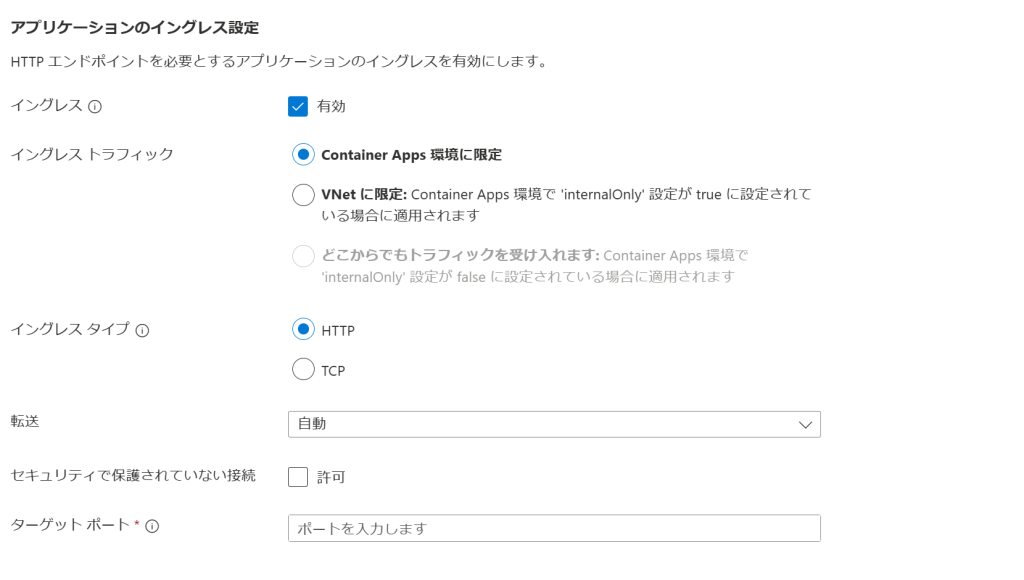Image resolution: width=1024 pixels, height=580 pixels.
Task: Click the chevron arrow of the 転送 dropdown
Action: (x=805, y=425)
